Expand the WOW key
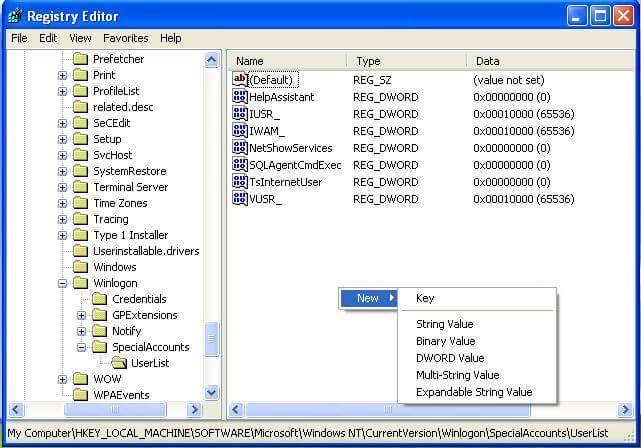The height and width of the screenshot is (448, 641). pyautogui.click(x=63, y=379)
